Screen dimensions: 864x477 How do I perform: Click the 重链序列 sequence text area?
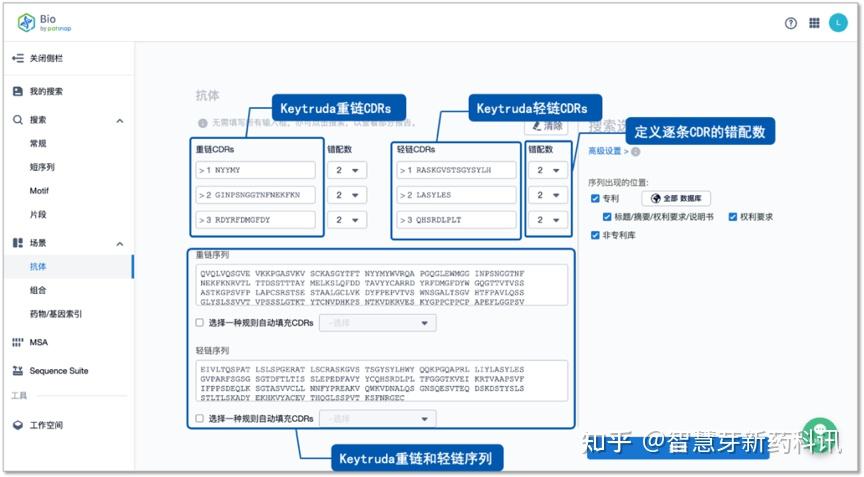tap(382, 285)
